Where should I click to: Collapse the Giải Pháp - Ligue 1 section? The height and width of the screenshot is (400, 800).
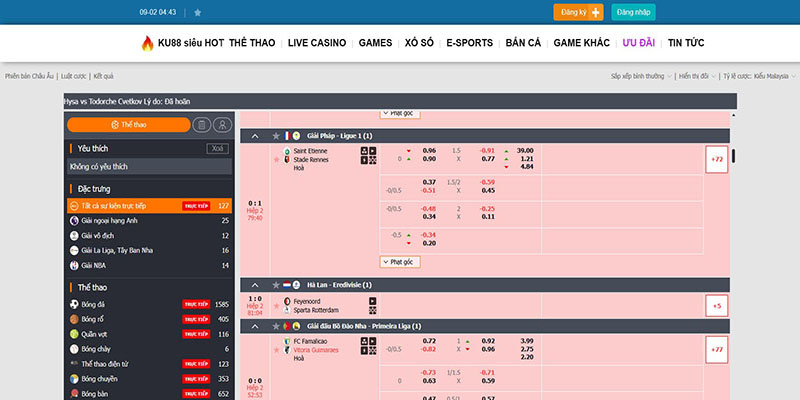pyautogui.click(x=256, y=136)
